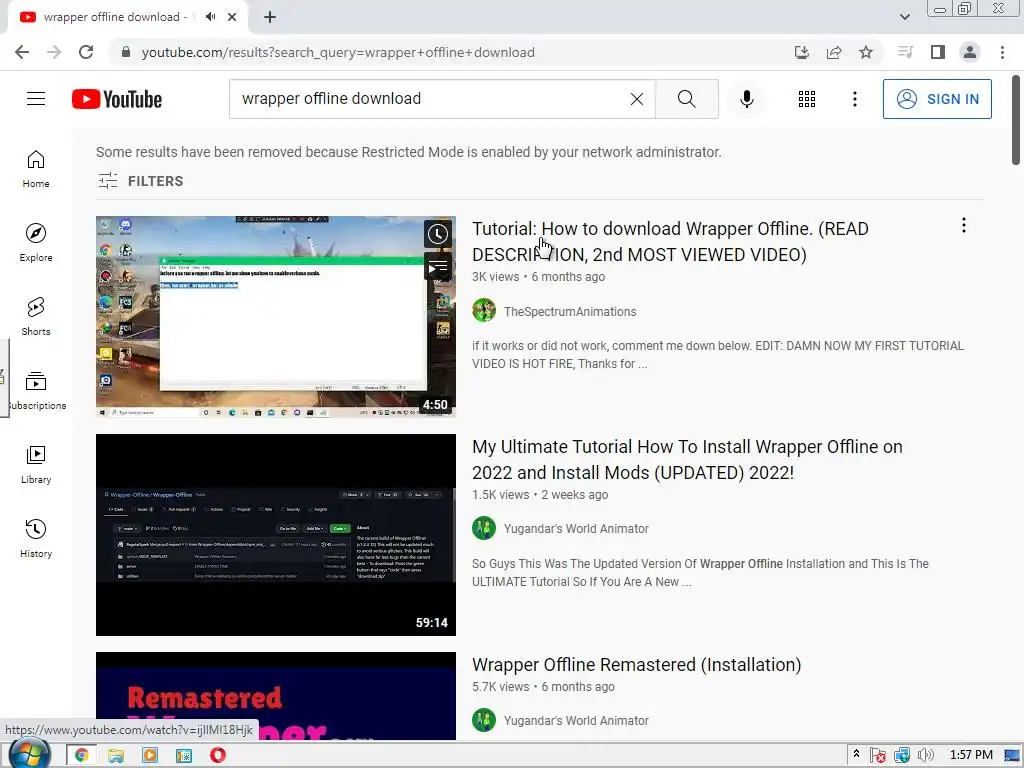
Task: Visit TheSpectrumAnimations channel name
Action: (569, 312)
